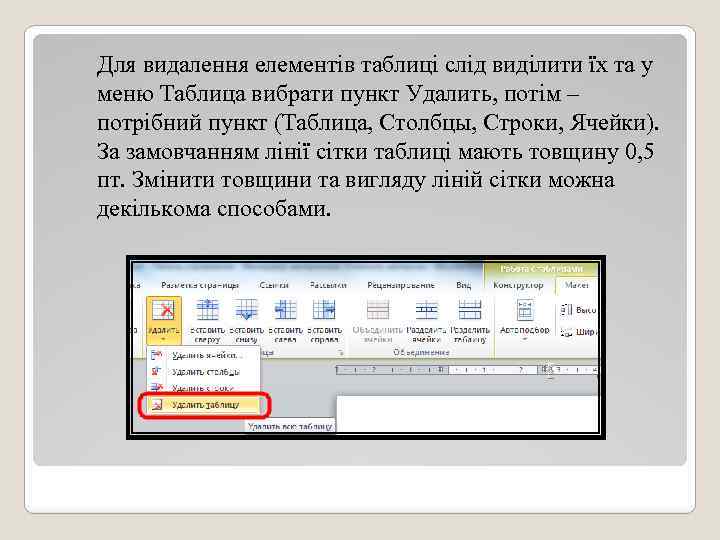Click the Объединение group label
Screen dimensions: 720x540
[x=421, y=352]
